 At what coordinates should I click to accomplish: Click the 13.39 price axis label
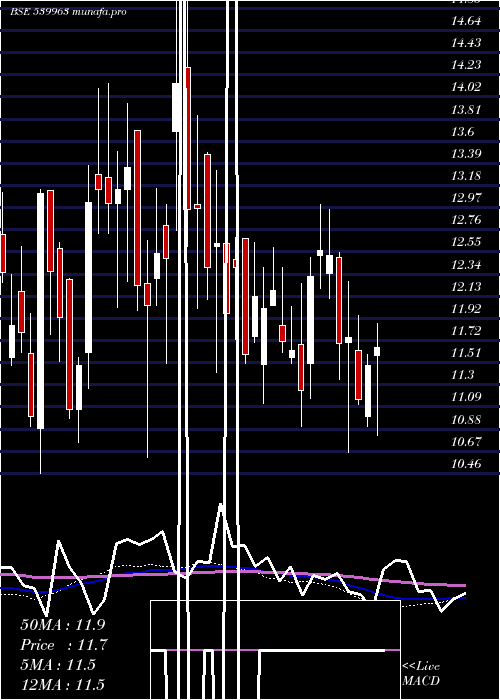click(467, 154)
